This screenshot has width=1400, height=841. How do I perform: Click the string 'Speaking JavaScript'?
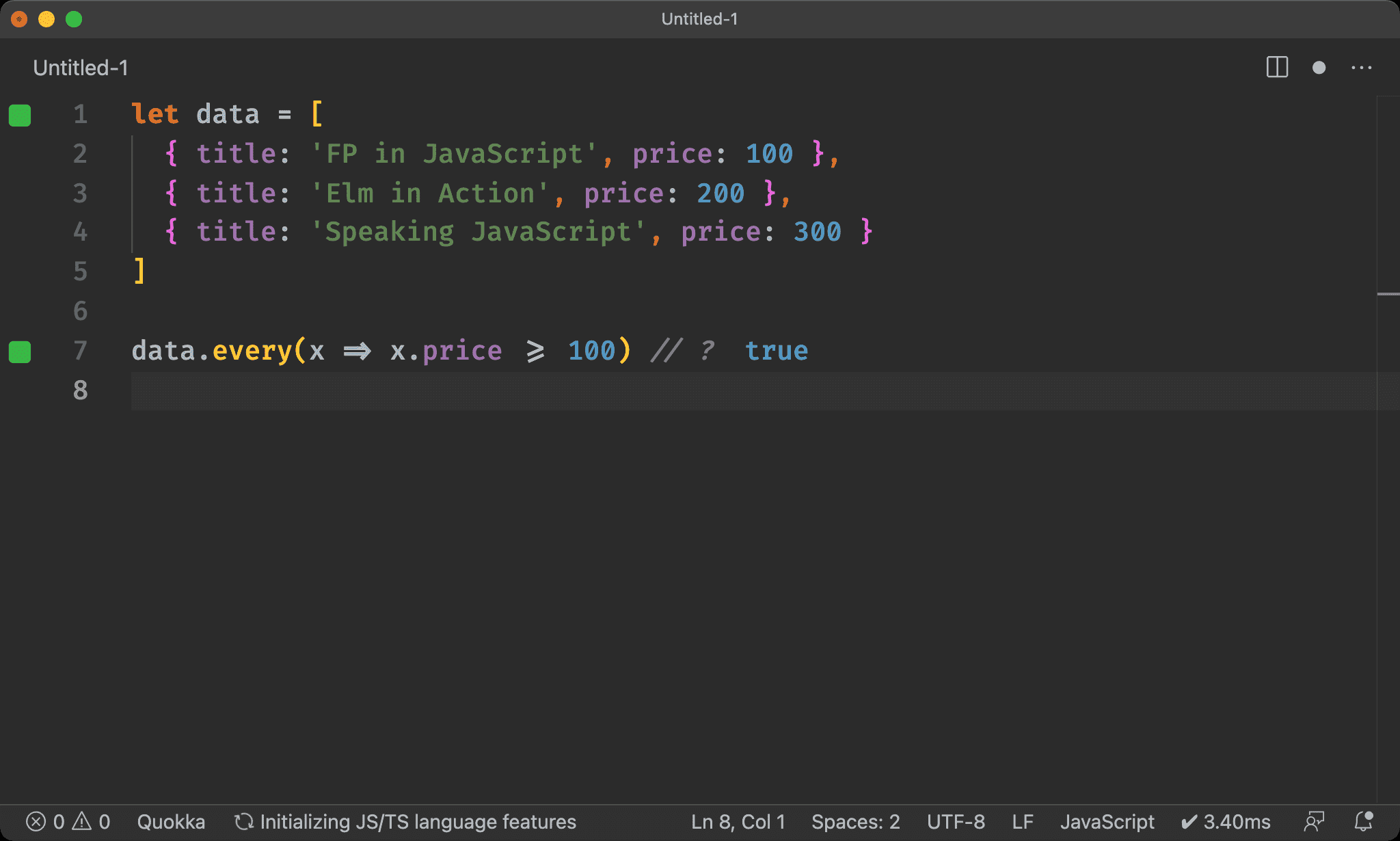coord(479,232)
